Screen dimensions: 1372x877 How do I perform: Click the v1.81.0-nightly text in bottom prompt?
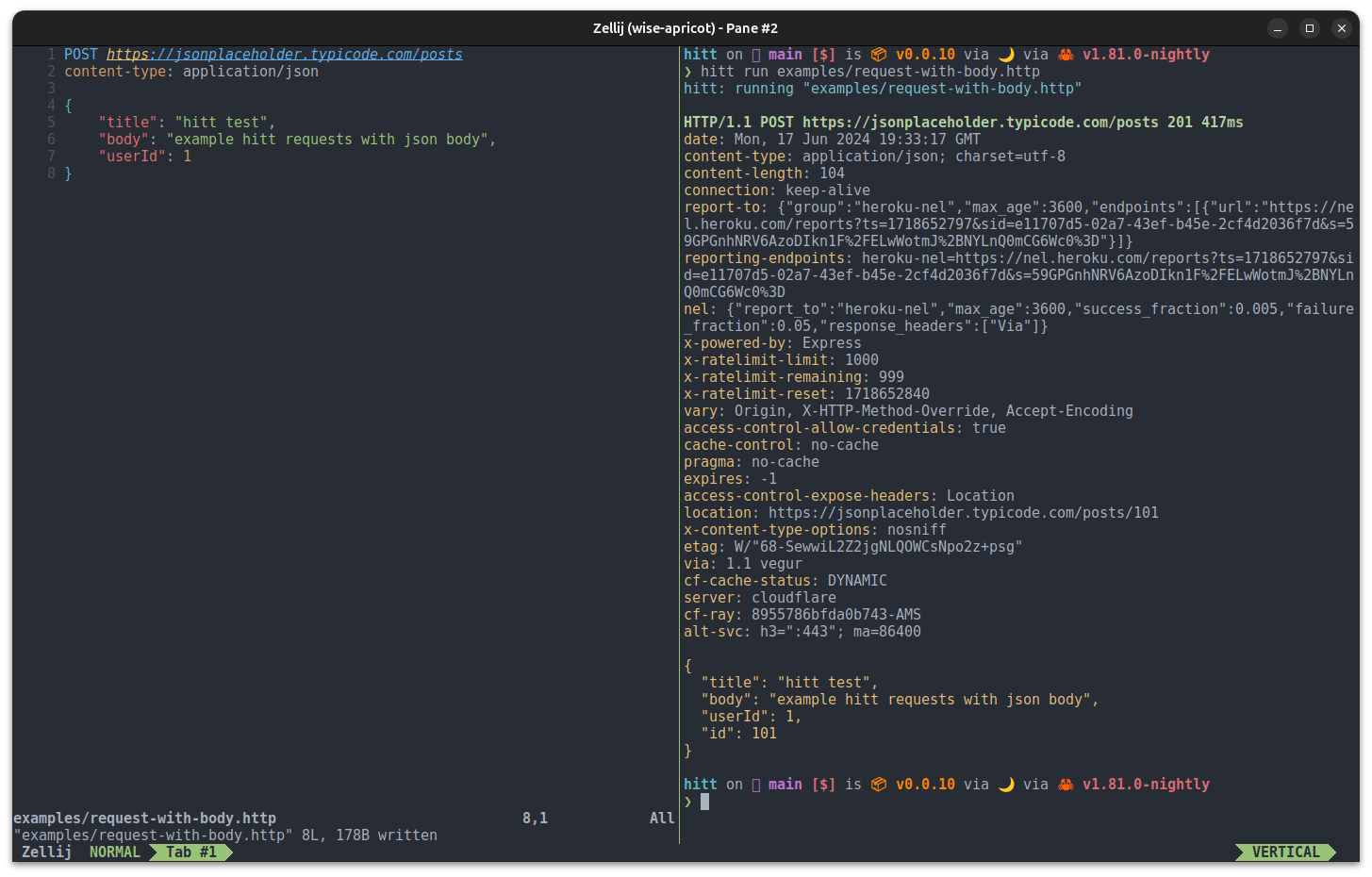(1146, 785)
